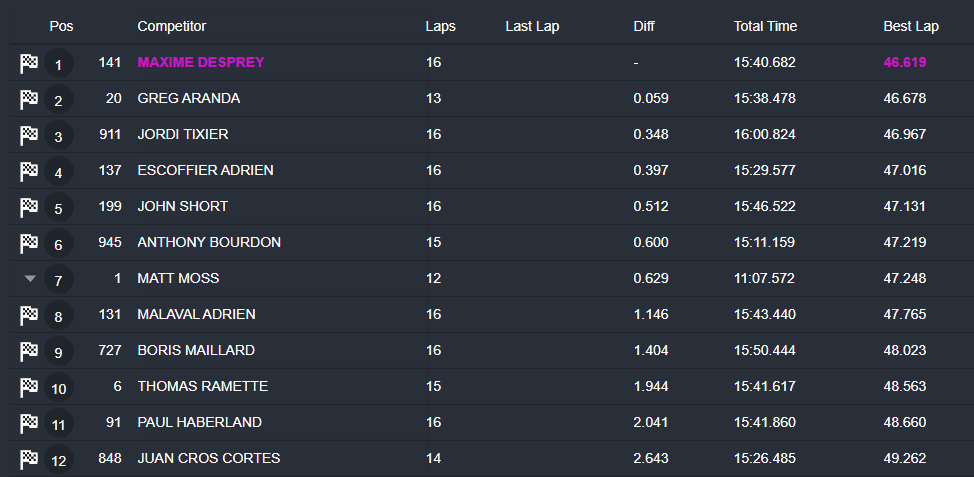
Task: Click the Diff column header
Action: [644, 26]
